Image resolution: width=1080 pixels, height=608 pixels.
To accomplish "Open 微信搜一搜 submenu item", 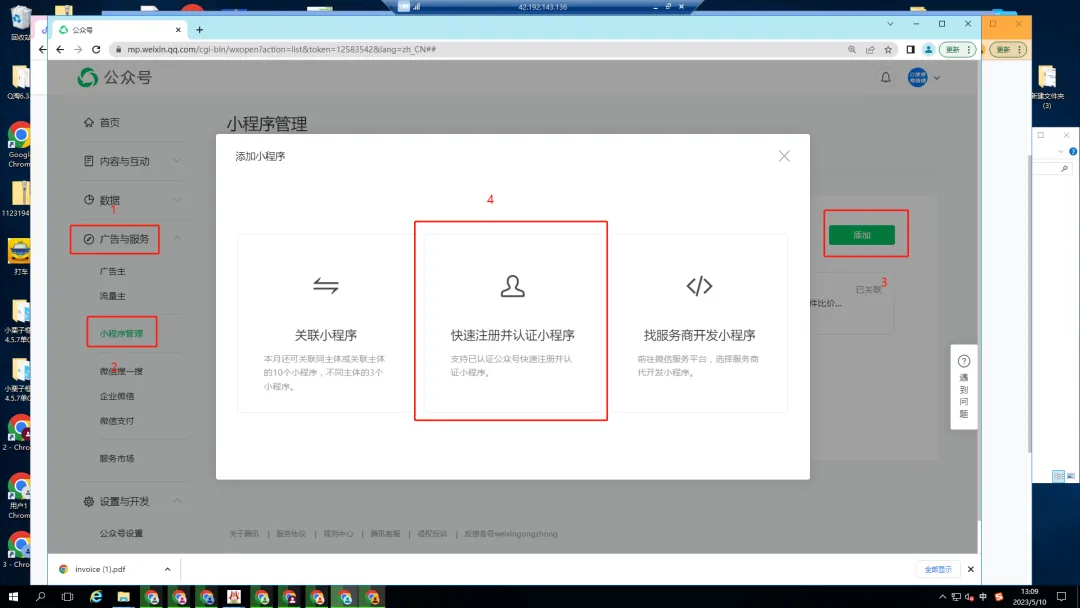I will point(121,371).
